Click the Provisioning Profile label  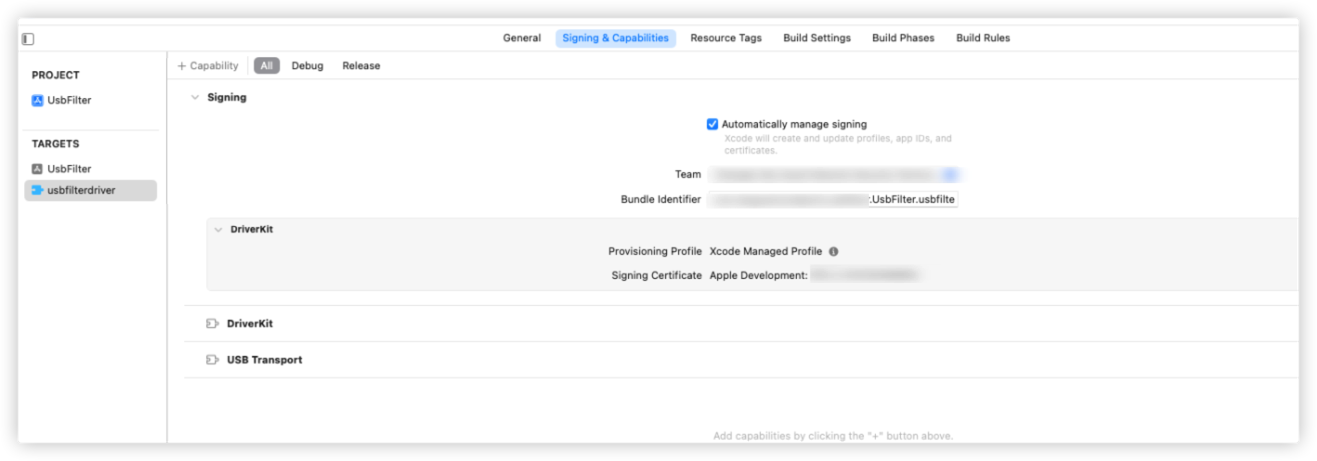tap(655, 252)
